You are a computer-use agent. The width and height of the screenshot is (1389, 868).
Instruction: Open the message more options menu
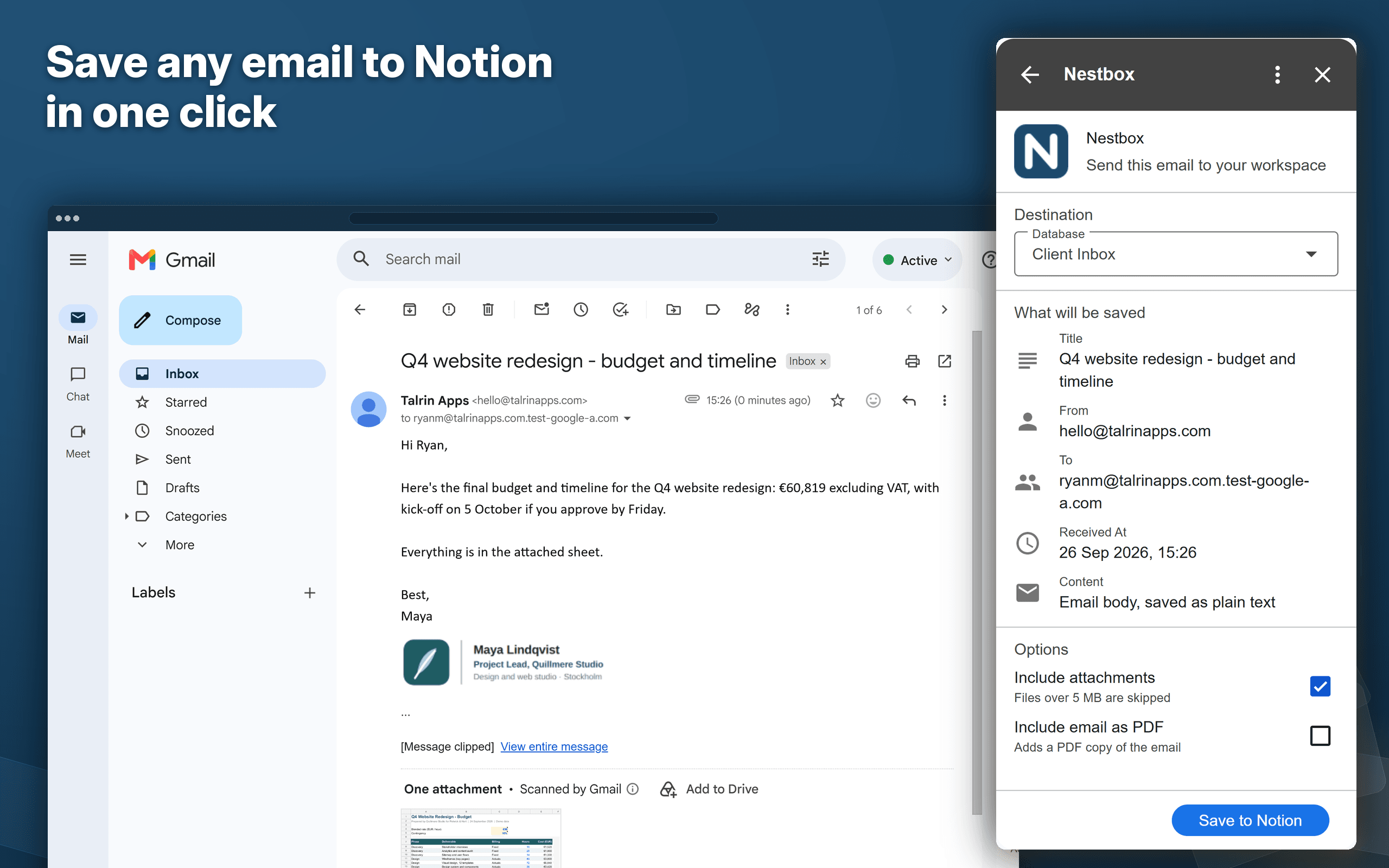[944, 400]
